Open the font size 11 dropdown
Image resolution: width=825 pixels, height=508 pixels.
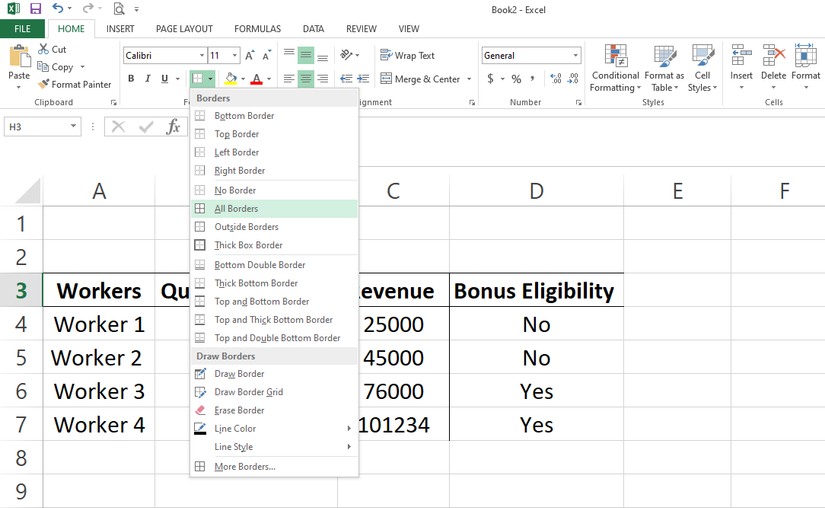coord(235,55)
